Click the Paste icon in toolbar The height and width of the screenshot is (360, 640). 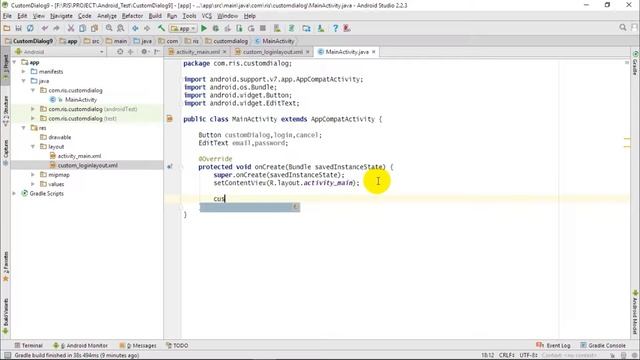pos(94,28)
